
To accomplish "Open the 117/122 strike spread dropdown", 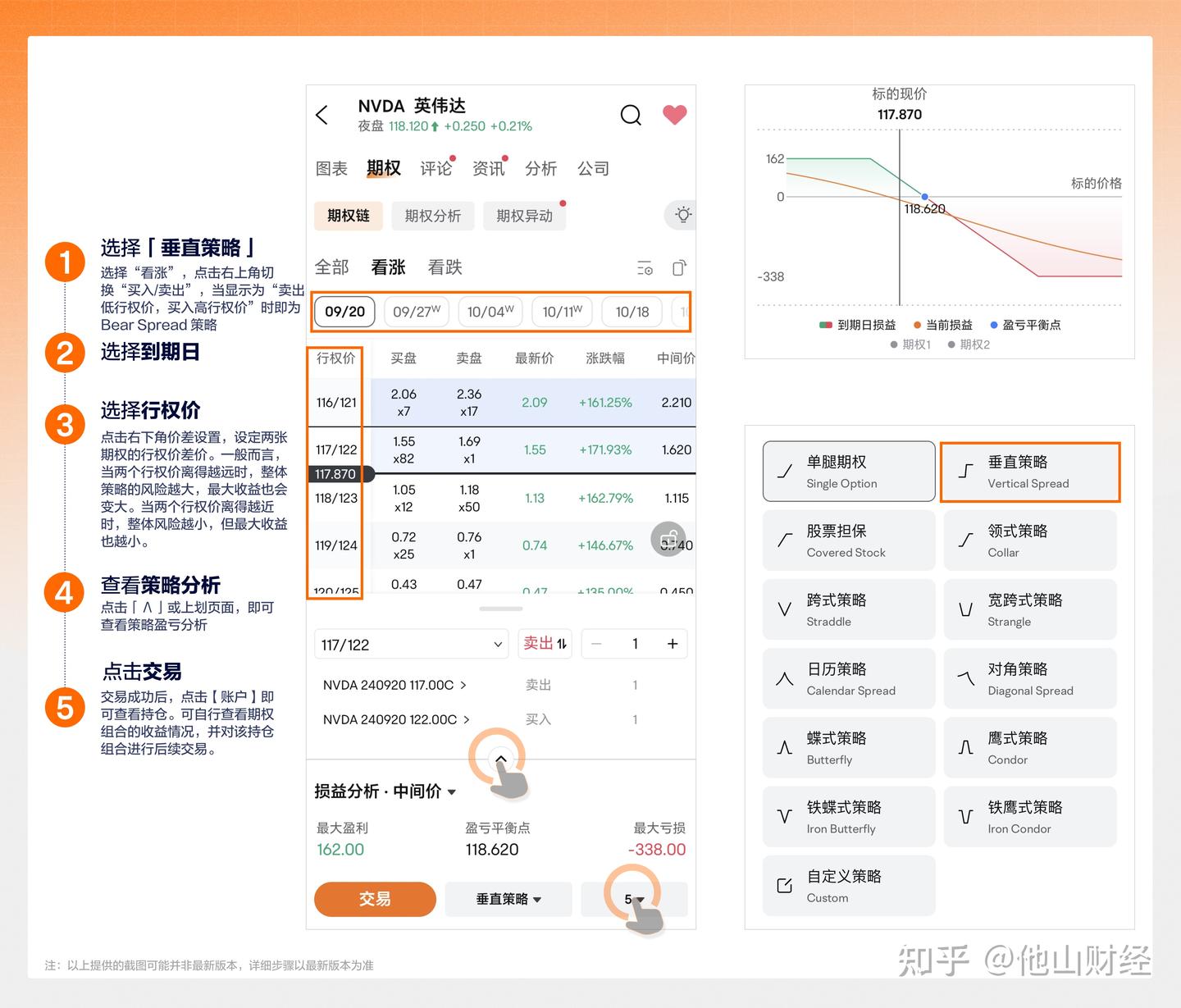I will click(410, 644).
